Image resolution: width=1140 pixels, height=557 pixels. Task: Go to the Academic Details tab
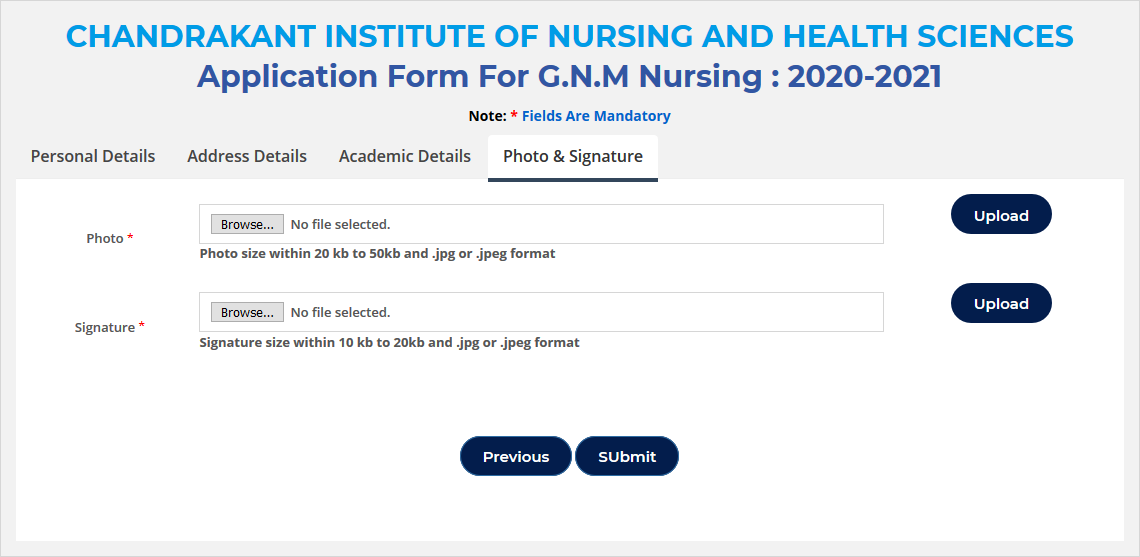point(405,156)
